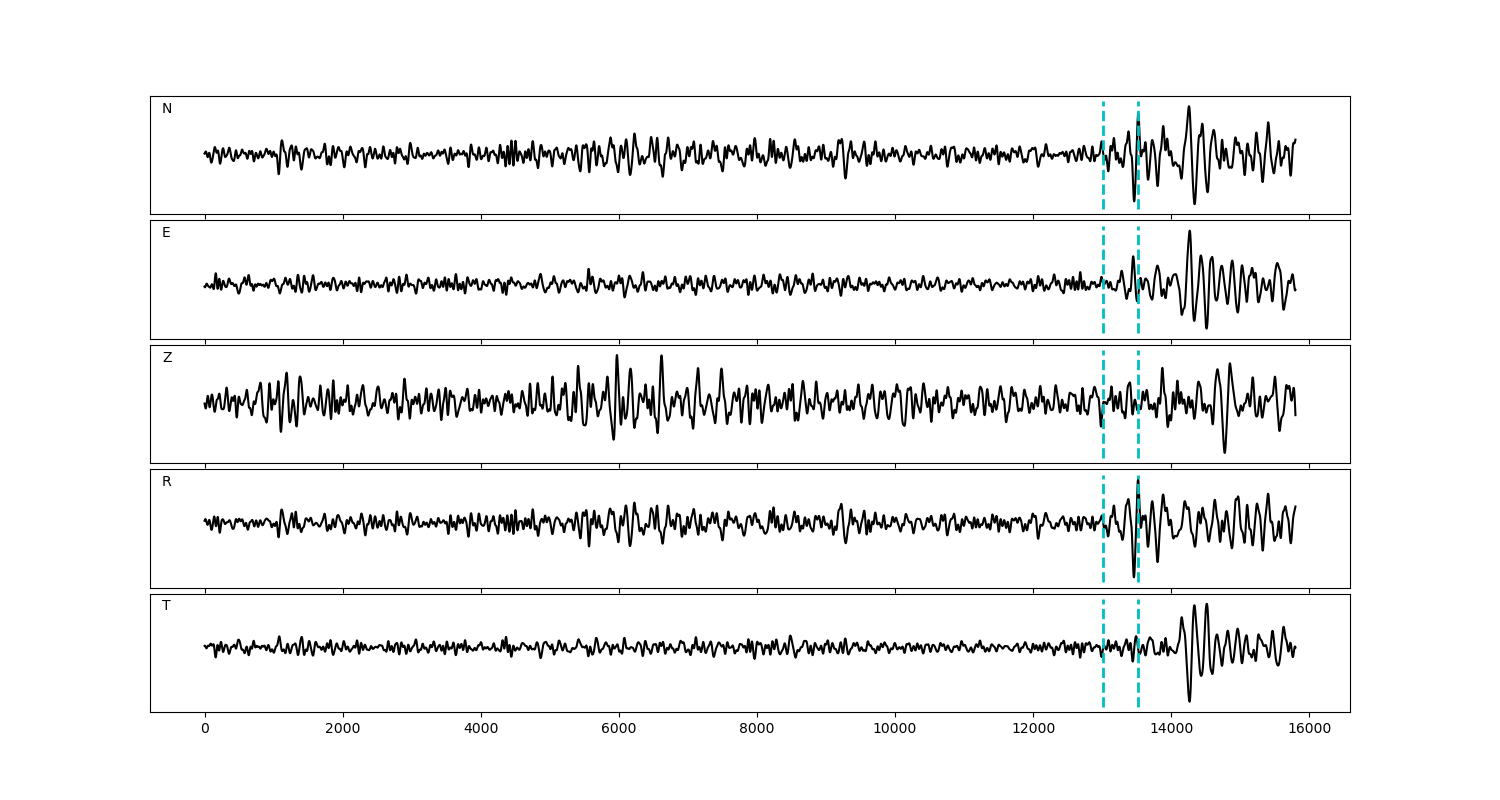Viewport: 1500px width, 800px height.
Task: Click the Z channel label
Action: click(x=167, y=358)
